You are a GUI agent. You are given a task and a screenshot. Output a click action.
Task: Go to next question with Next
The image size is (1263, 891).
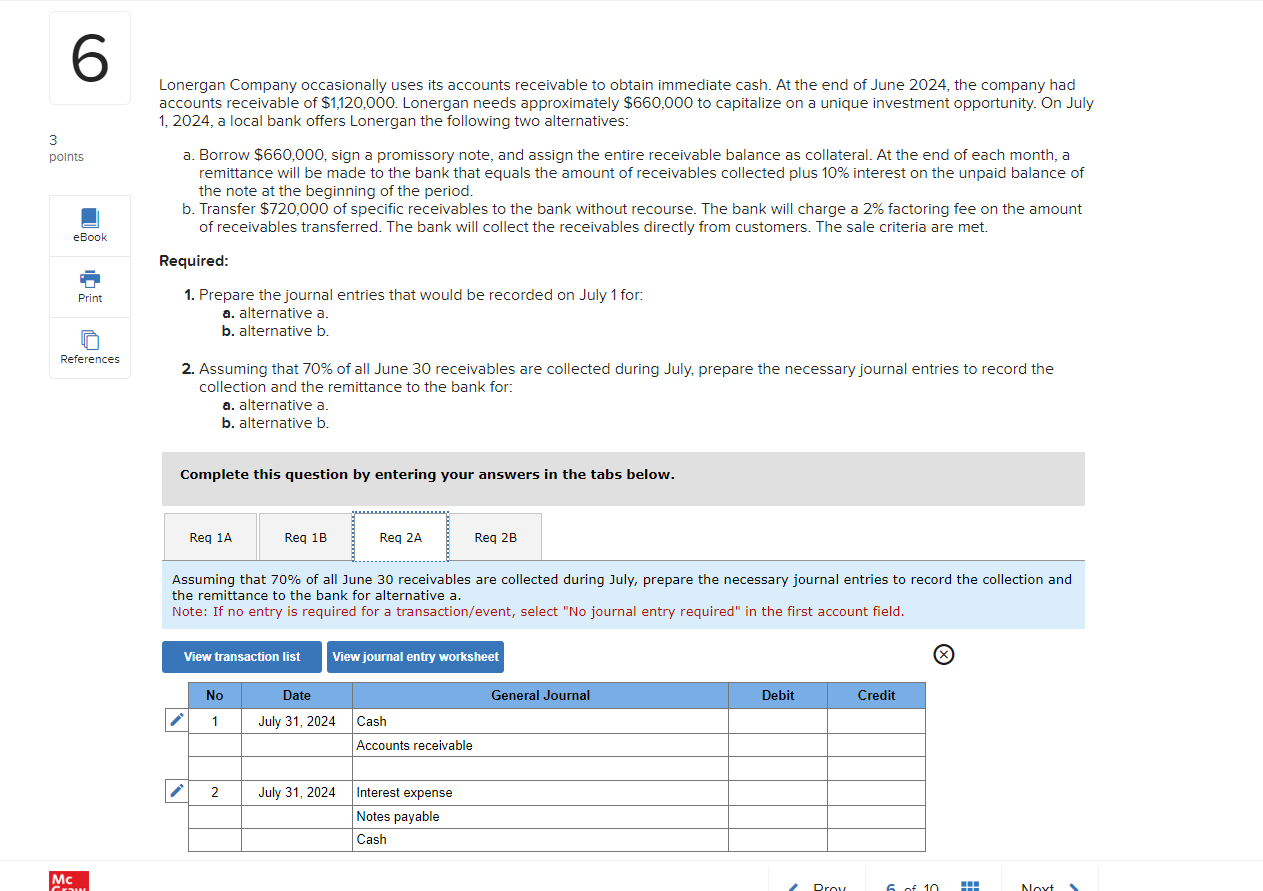pos(1049,887)
